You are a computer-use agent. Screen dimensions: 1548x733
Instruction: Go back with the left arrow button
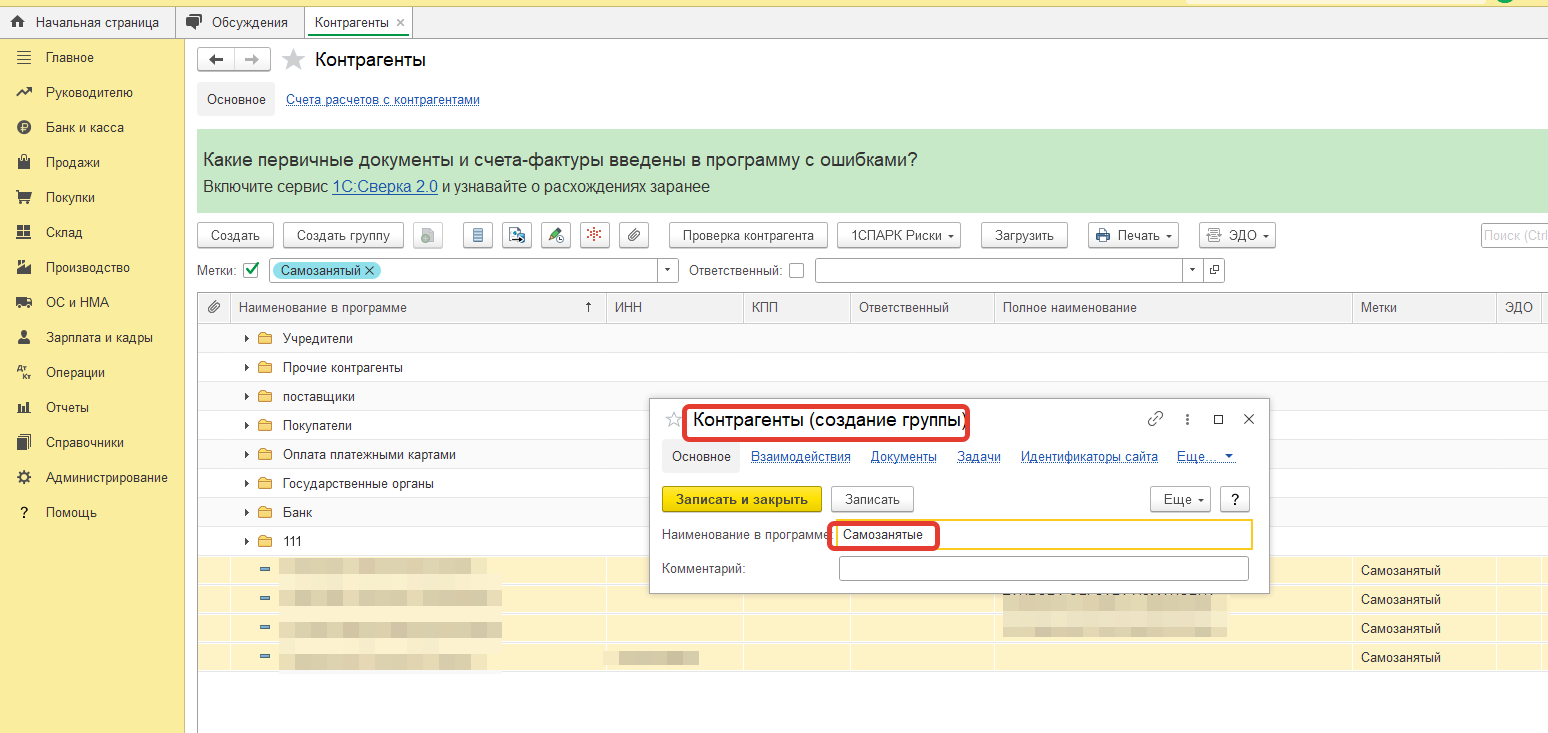coord(216,60)
